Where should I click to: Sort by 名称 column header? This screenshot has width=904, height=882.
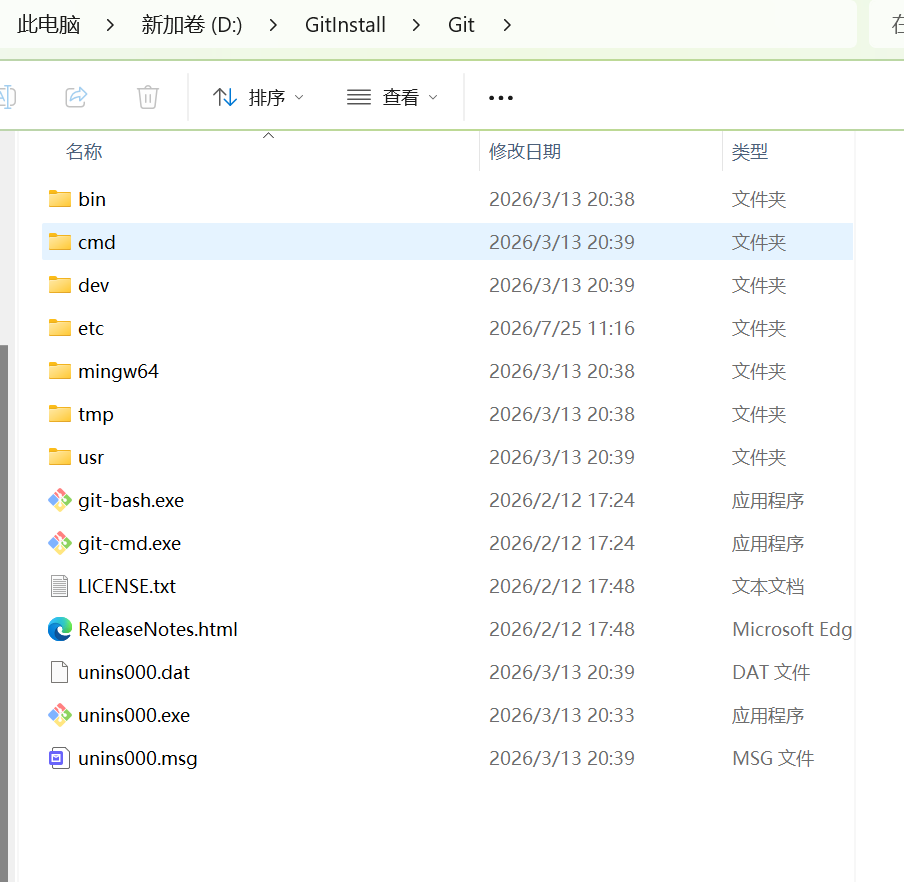(x=84, y=152)
